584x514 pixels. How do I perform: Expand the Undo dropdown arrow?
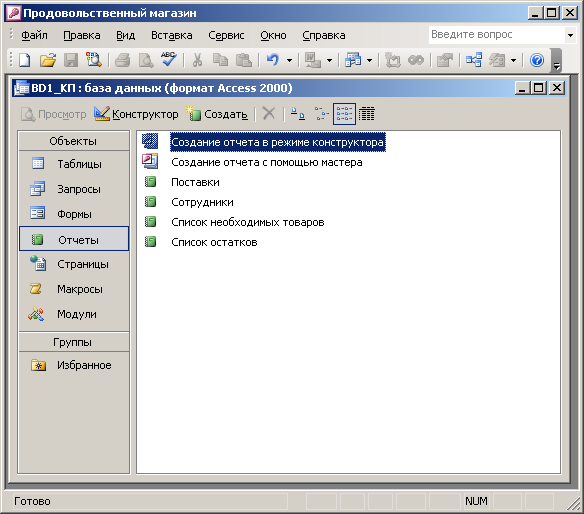(289, 60)
